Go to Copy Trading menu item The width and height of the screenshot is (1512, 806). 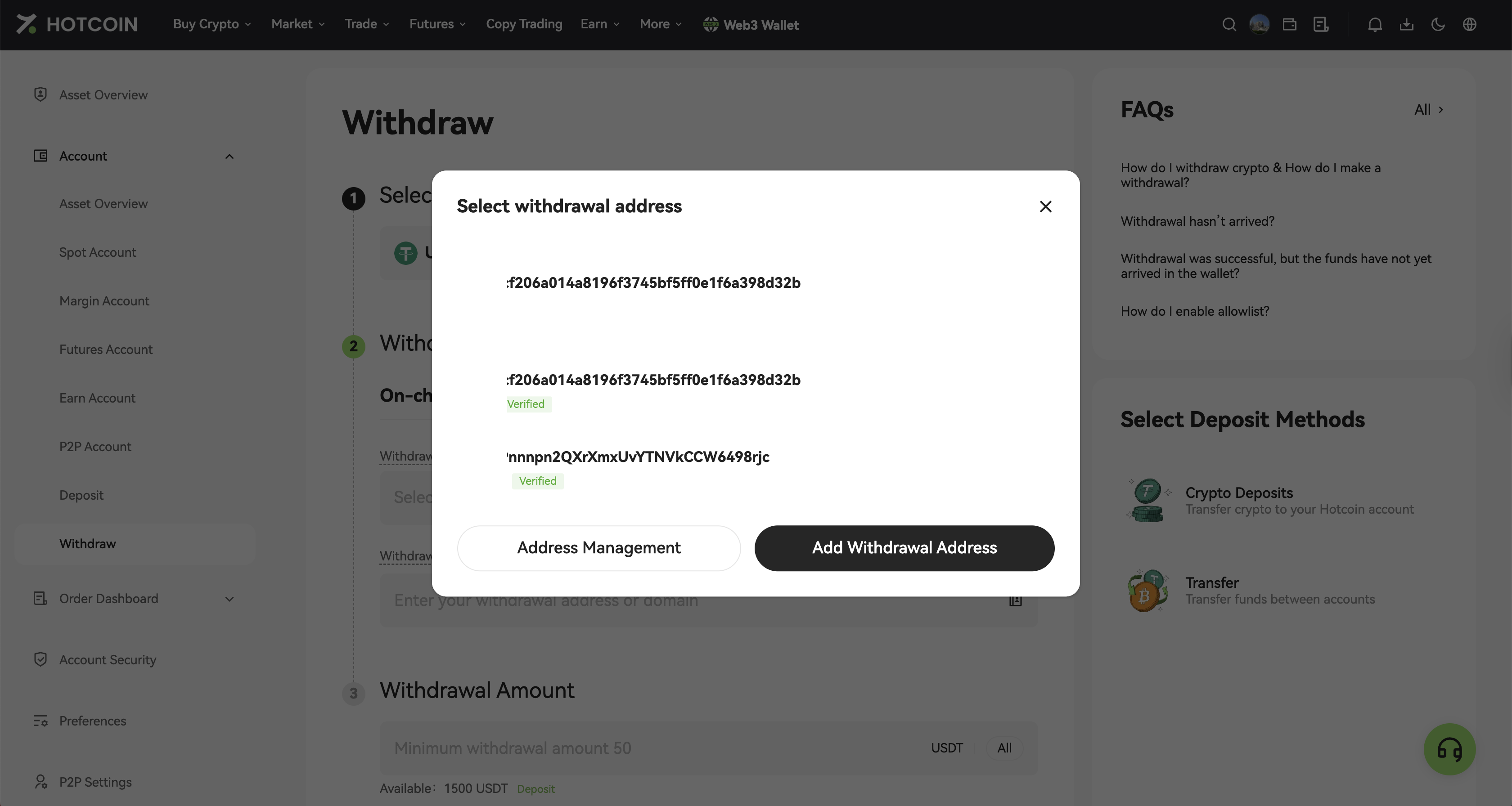point(523,25)
